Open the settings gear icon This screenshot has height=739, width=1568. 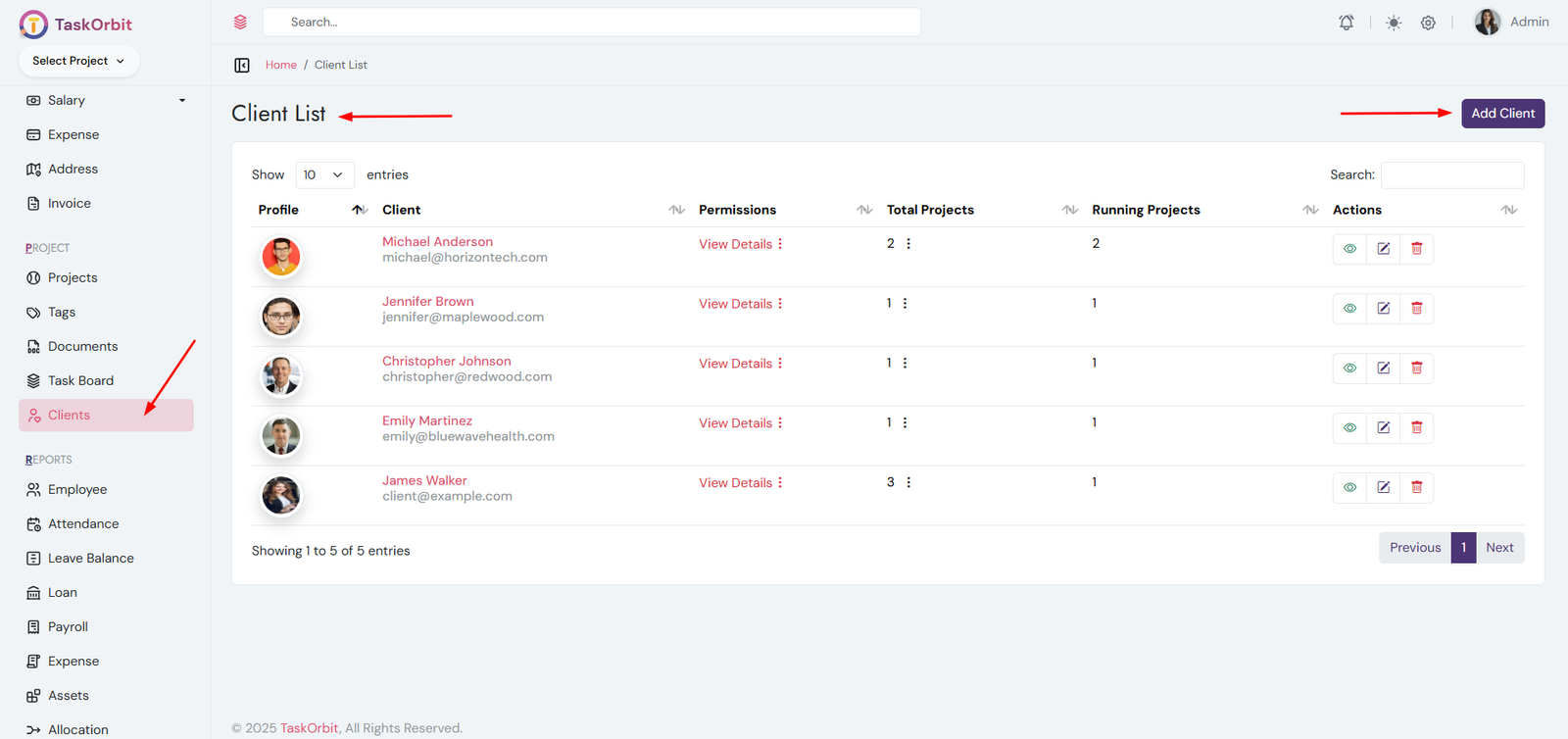(x=1428, y=23)
